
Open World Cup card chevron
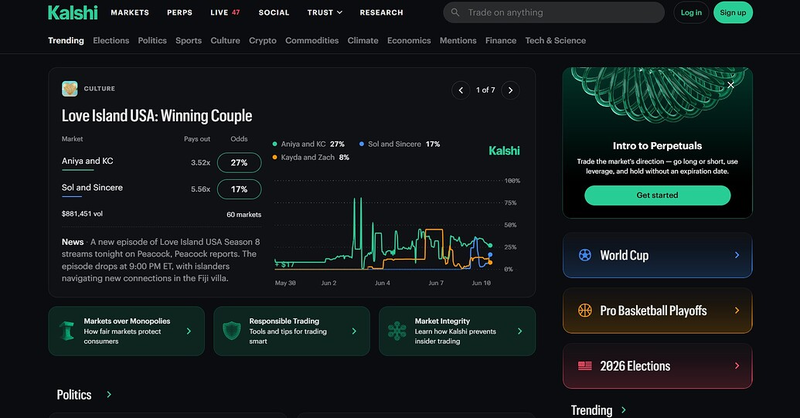tap(737, 255)
